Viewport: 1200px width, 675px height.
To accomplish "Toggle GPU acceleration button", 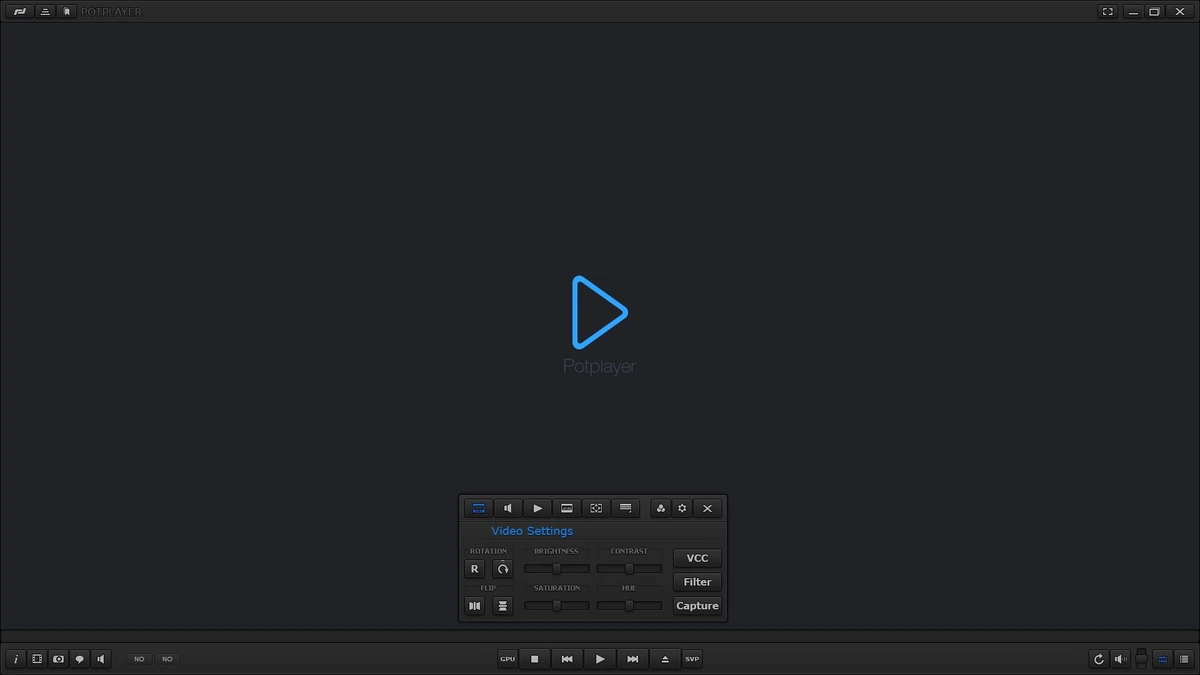I will [x=508, y=659].
